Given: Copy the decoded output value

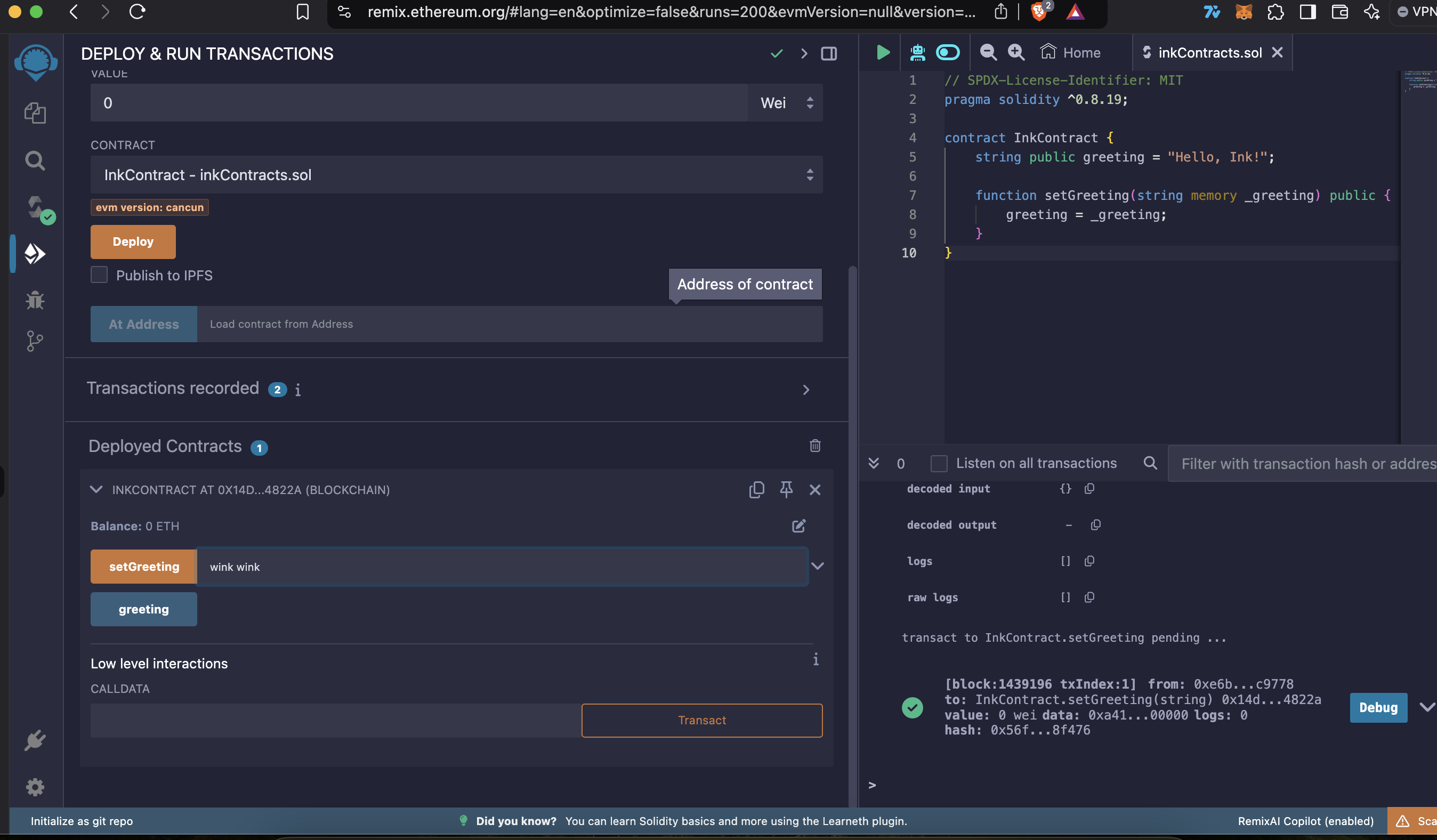Looking at the screenshot, I should point(1095,524).
